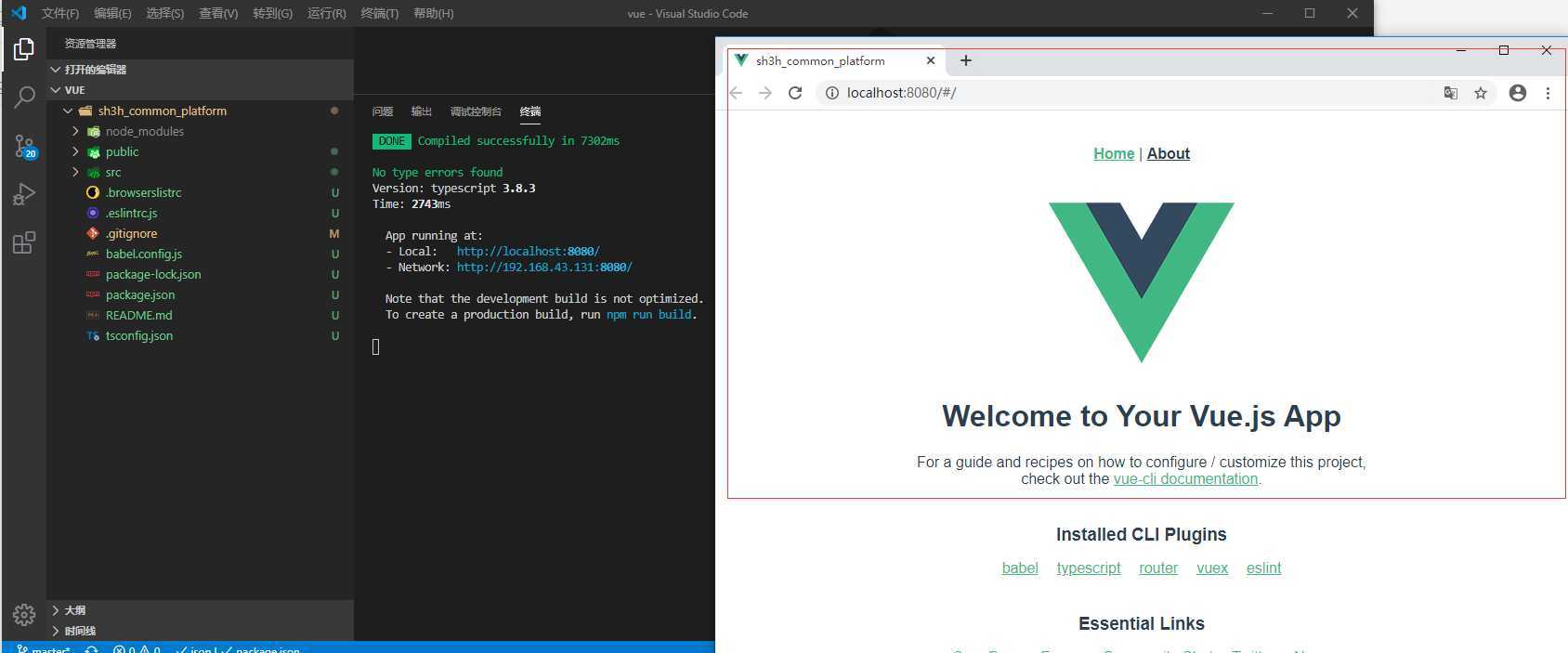Click the Network 192.168.43.131 URL in terminal
The image size is (1568, 653).
(544, 268)
